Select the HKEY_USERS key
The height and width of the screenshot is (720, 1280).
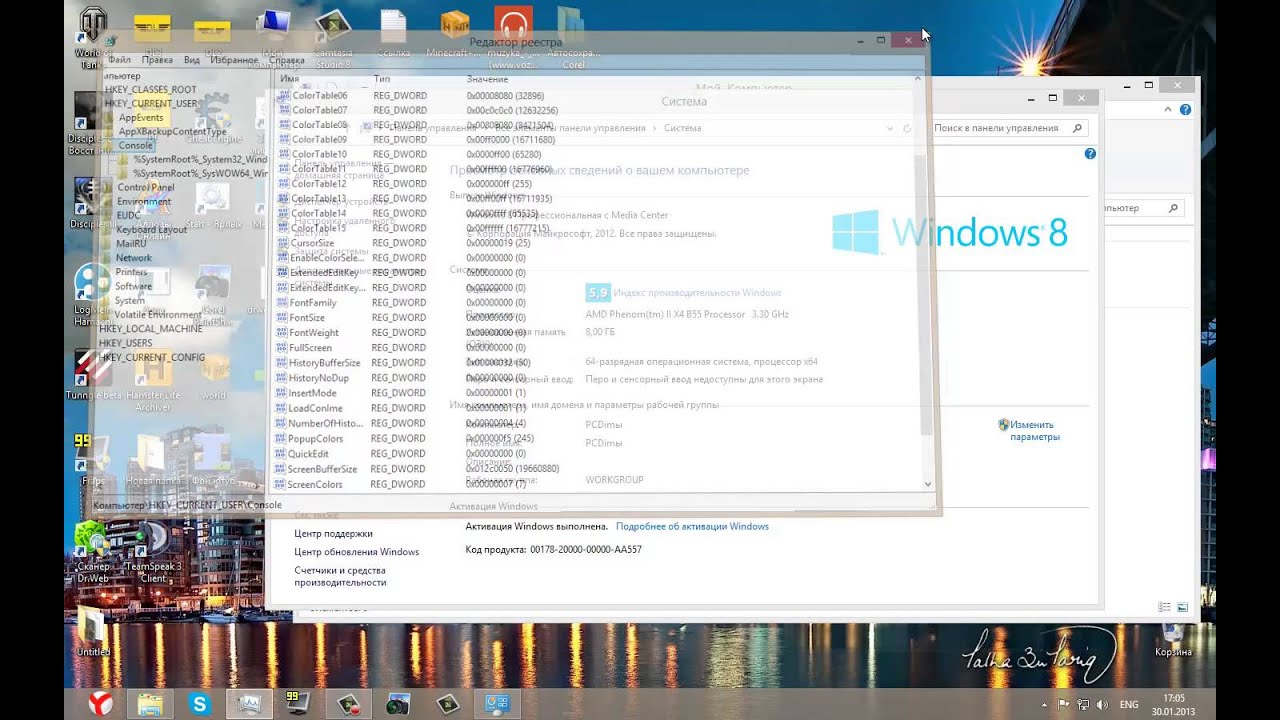(125, 343)
